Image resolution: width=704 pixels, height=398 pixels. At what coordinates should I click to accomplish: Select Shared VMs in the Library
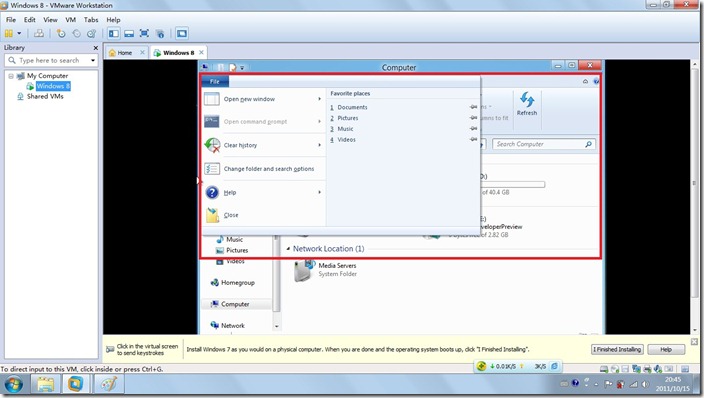tap(45, 96)
